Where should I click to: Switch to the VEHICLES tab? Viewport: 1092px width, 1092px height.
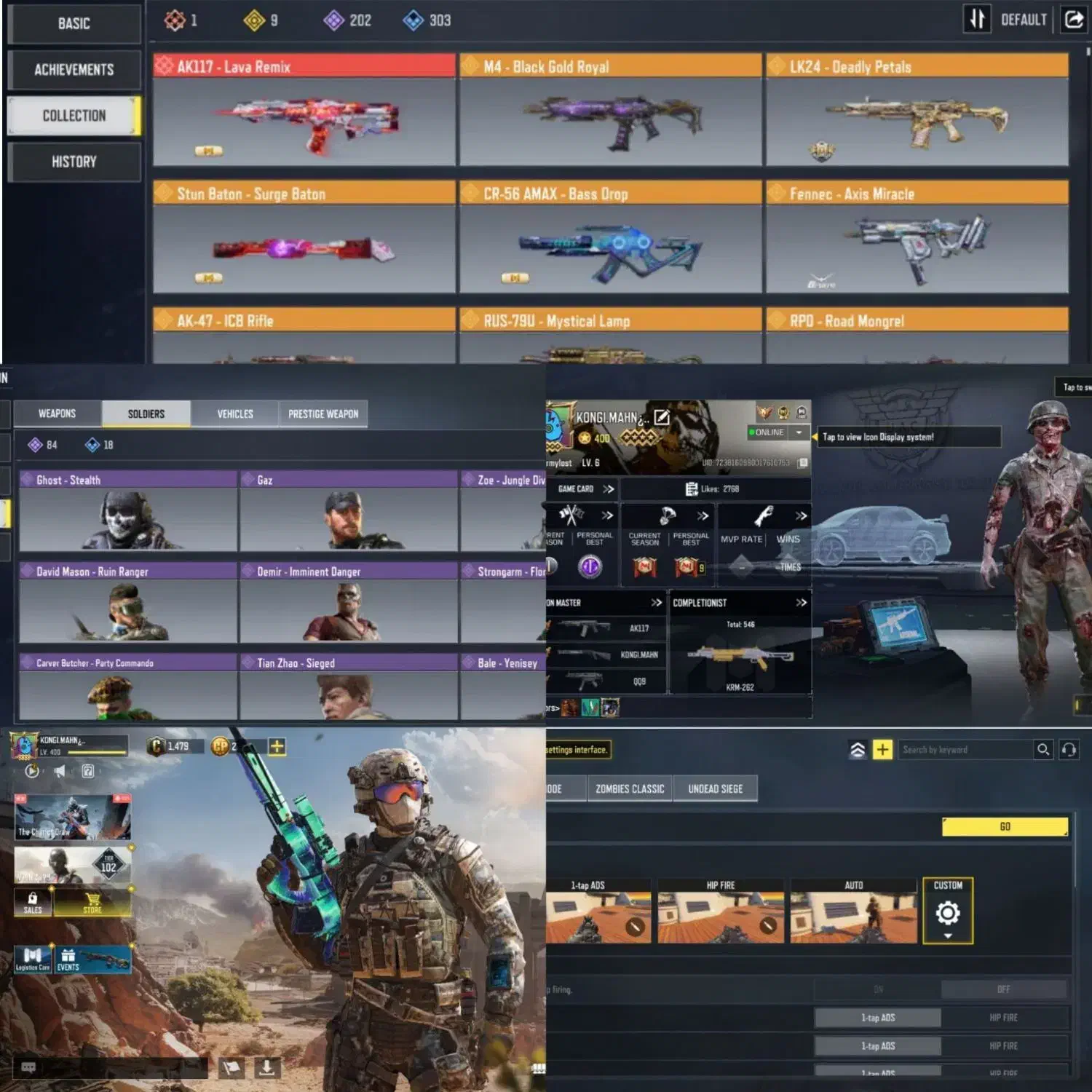[x=235, y=414]
